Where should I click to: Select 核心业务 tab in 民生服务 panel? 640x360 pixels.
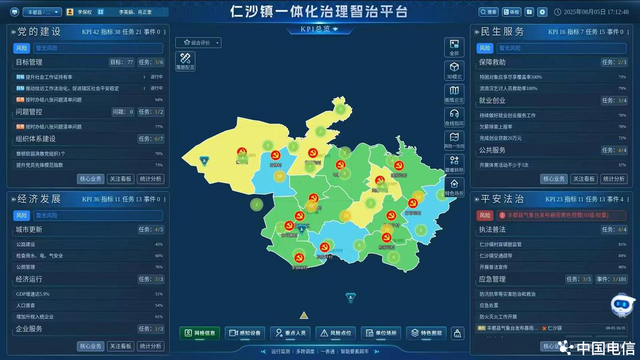click(x=554, y=179)
